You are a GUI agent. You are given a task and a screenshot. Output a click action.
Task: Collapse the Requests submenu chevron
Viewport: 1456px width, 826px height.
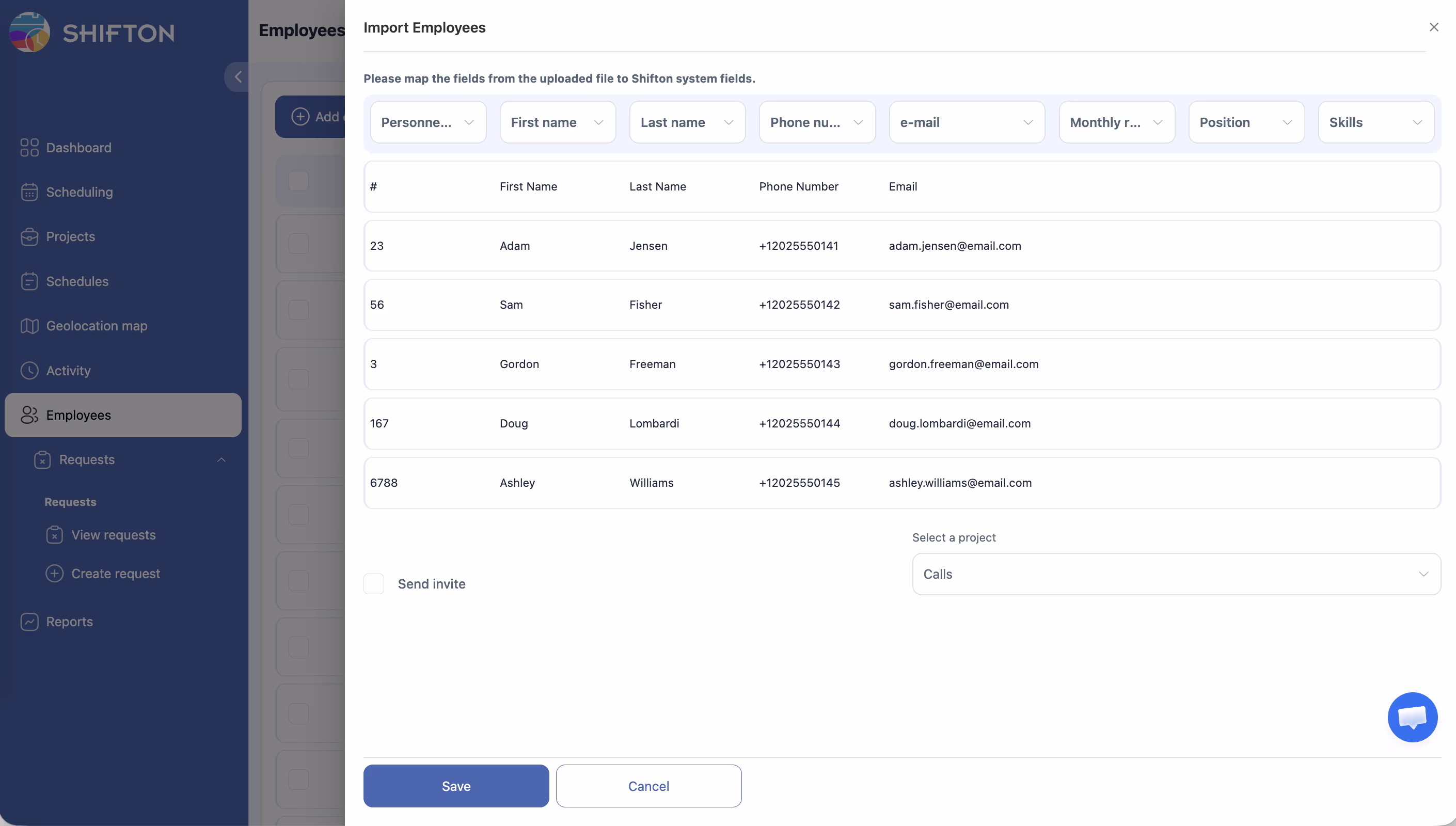click(x=221, y=459)
